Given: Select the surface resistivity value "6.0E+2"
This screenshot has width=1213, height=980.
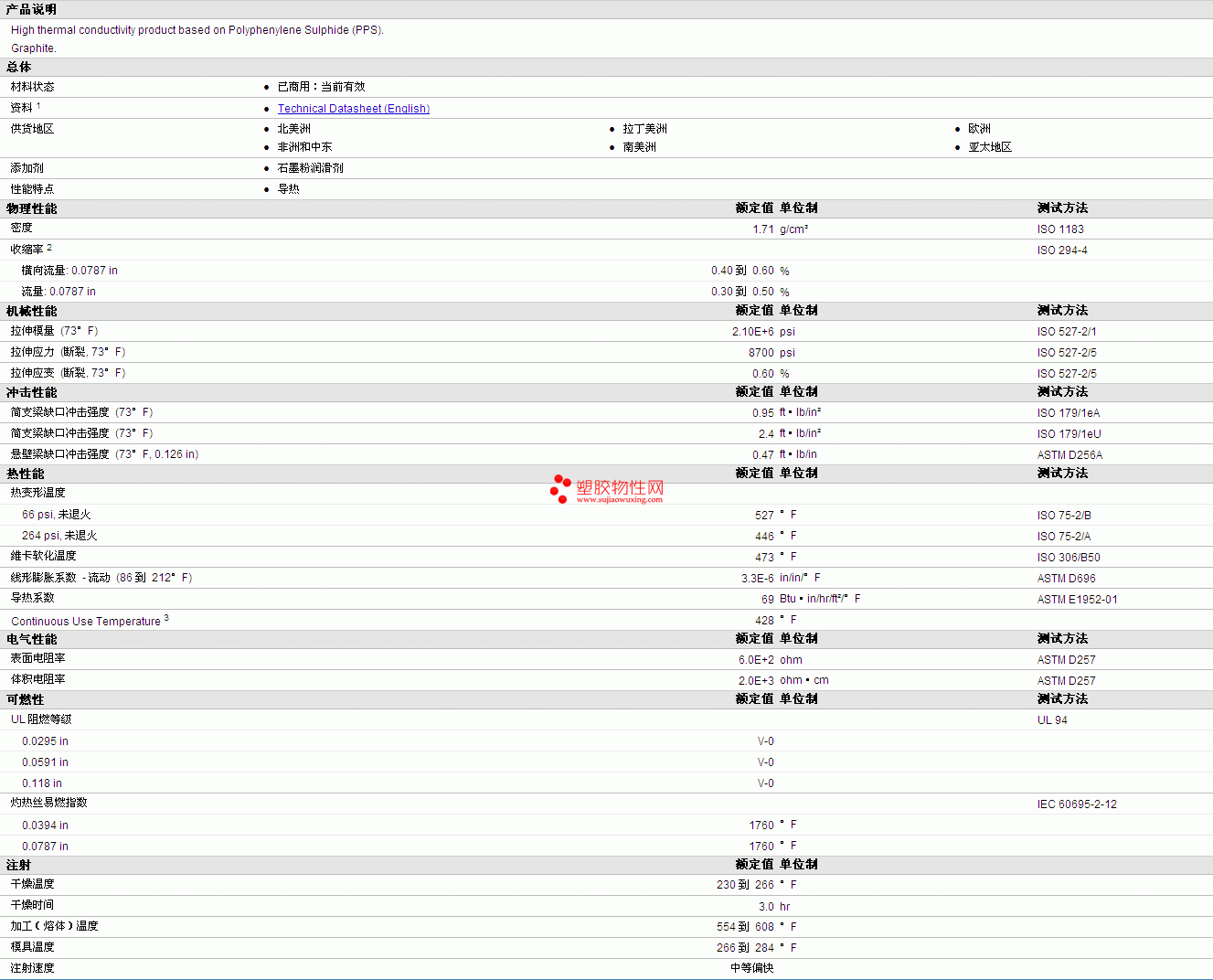Looking at the screenshot, I should coord(756,660).
